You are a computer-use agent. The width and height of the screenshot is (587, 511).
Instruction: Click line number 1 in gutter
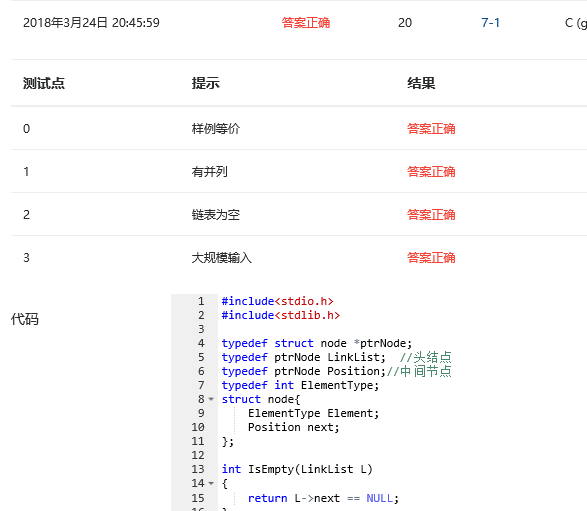click(x=201, y=301)
